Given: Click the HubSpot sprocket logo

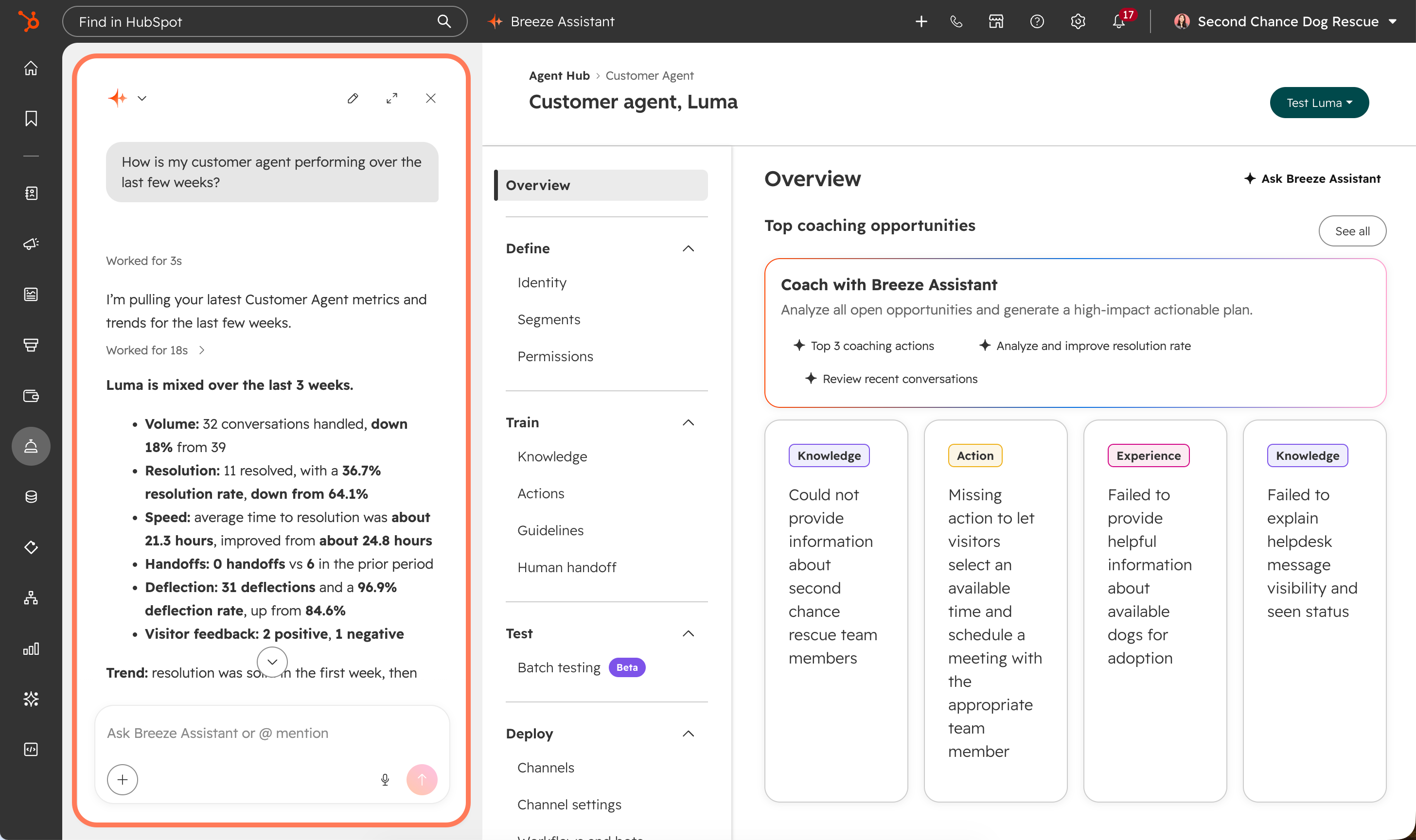Looking at the screenshot, I should click(x=29, y=21).
